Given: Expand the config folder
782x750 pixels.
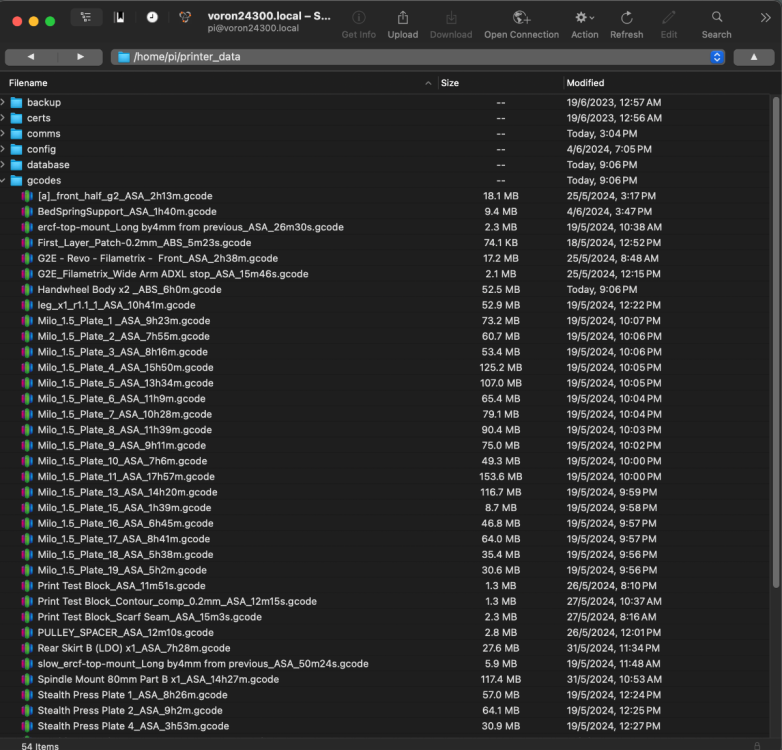Looking at the screenshot, I should 3,149.
